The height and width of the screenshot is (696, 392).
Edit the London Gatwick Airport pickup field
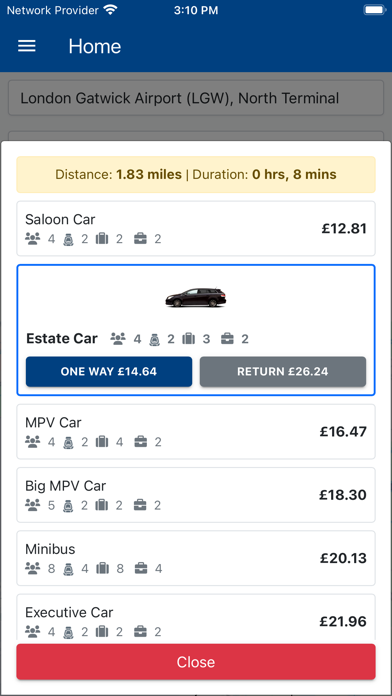pos(196,98)
